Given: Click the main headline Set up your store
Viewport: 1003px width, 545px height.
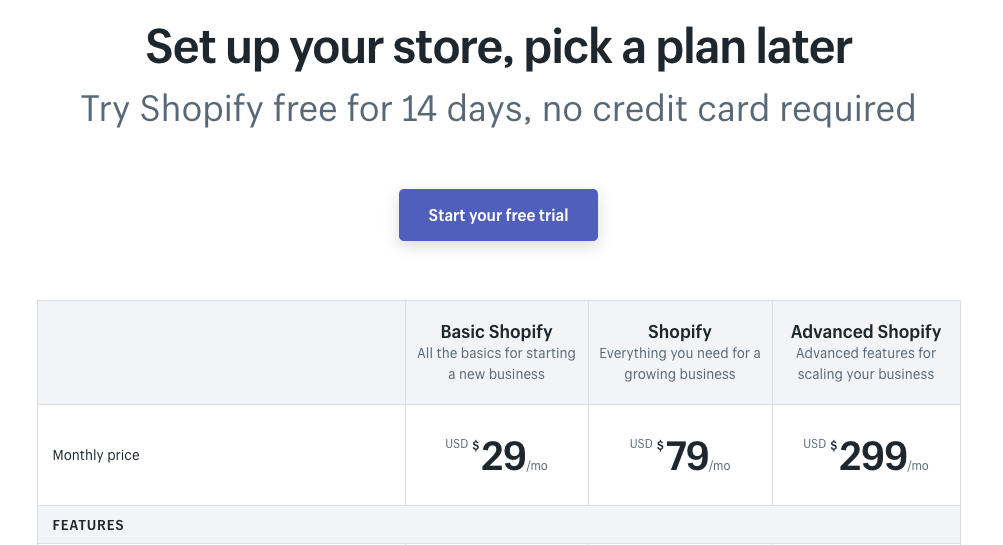Looking at the screenshot, I should [x=499, y=47].
